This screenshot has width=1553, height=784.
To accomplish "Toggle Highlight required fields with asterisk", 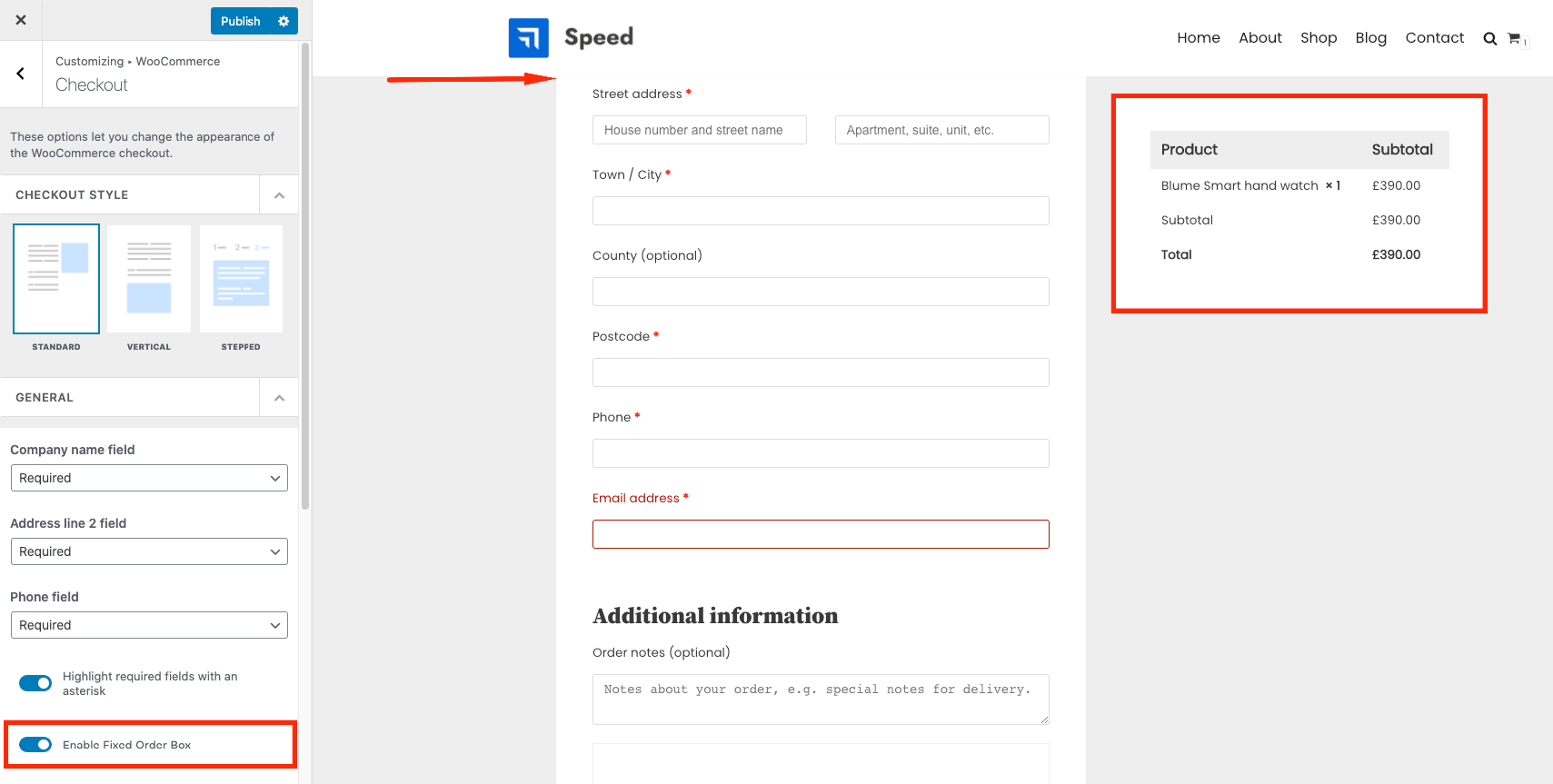I will (x=35, y=683).
